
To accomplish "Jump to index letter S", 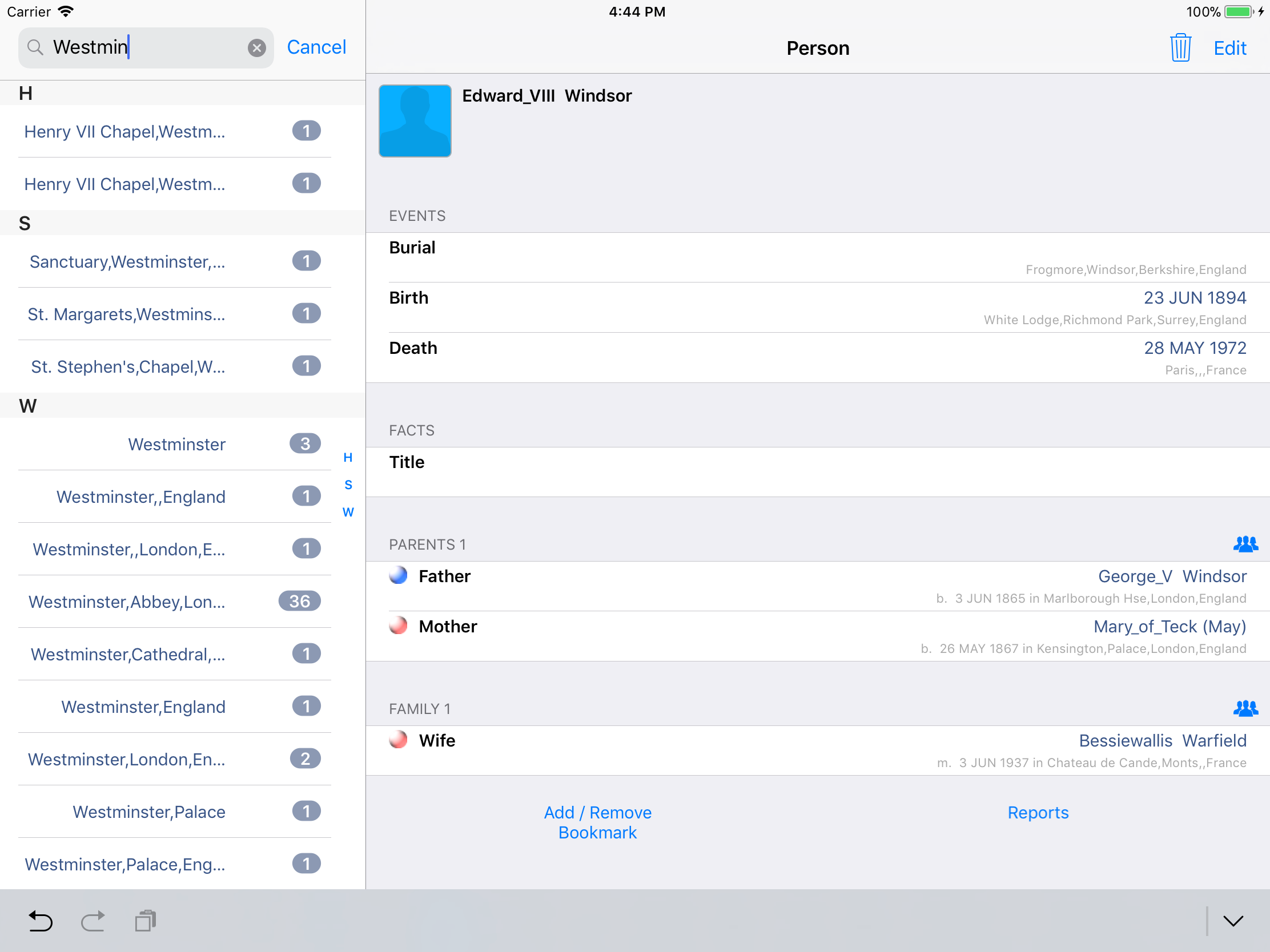I will click(348, 485).
